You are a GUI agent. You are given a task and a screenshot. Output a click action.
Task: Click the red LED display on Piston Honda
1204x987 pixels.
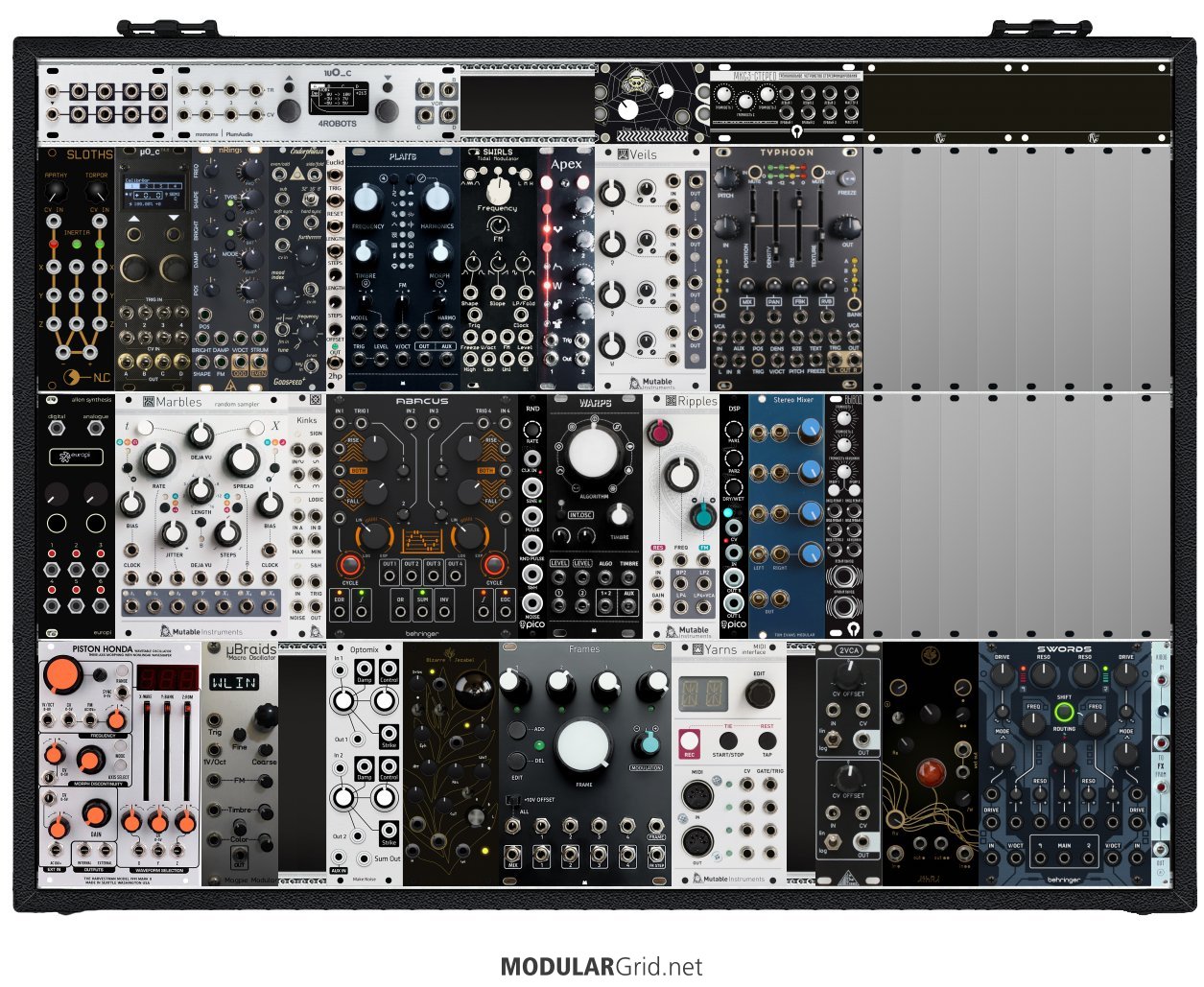[x=166, y=676]
